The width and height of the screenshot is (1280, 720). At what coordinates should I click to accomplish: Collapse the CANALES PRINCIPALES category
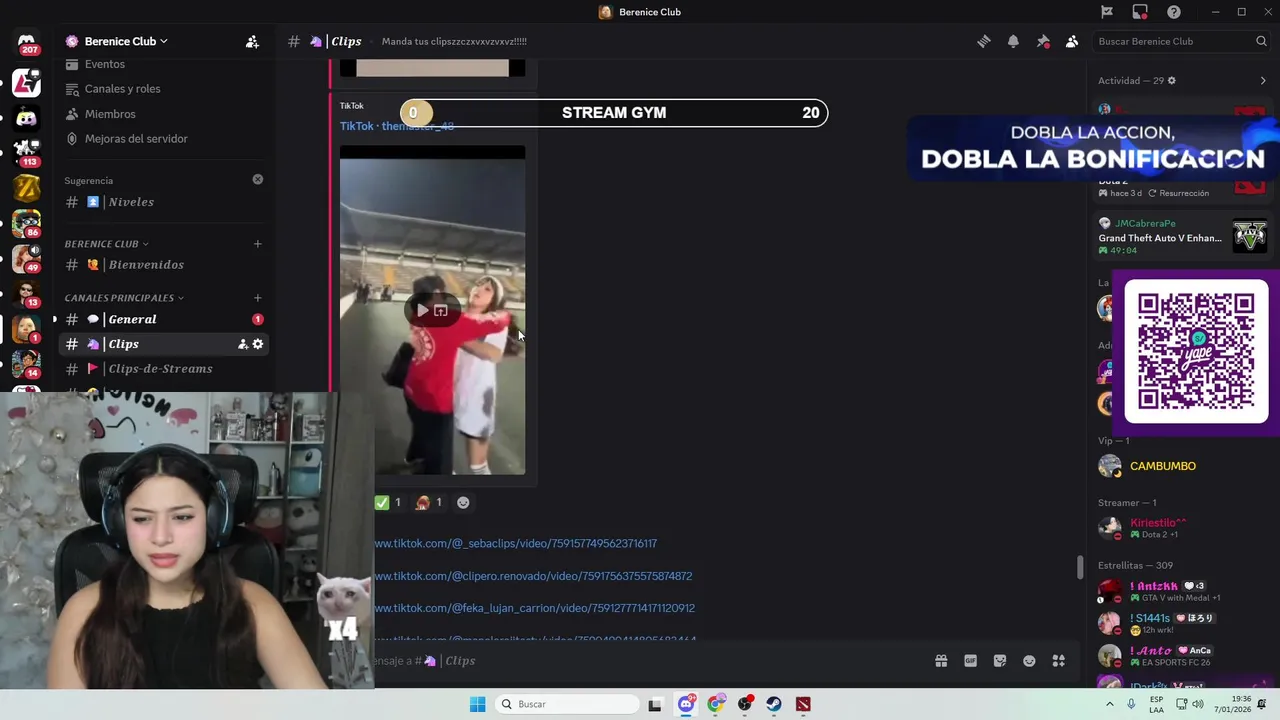[x=124, y=298]
